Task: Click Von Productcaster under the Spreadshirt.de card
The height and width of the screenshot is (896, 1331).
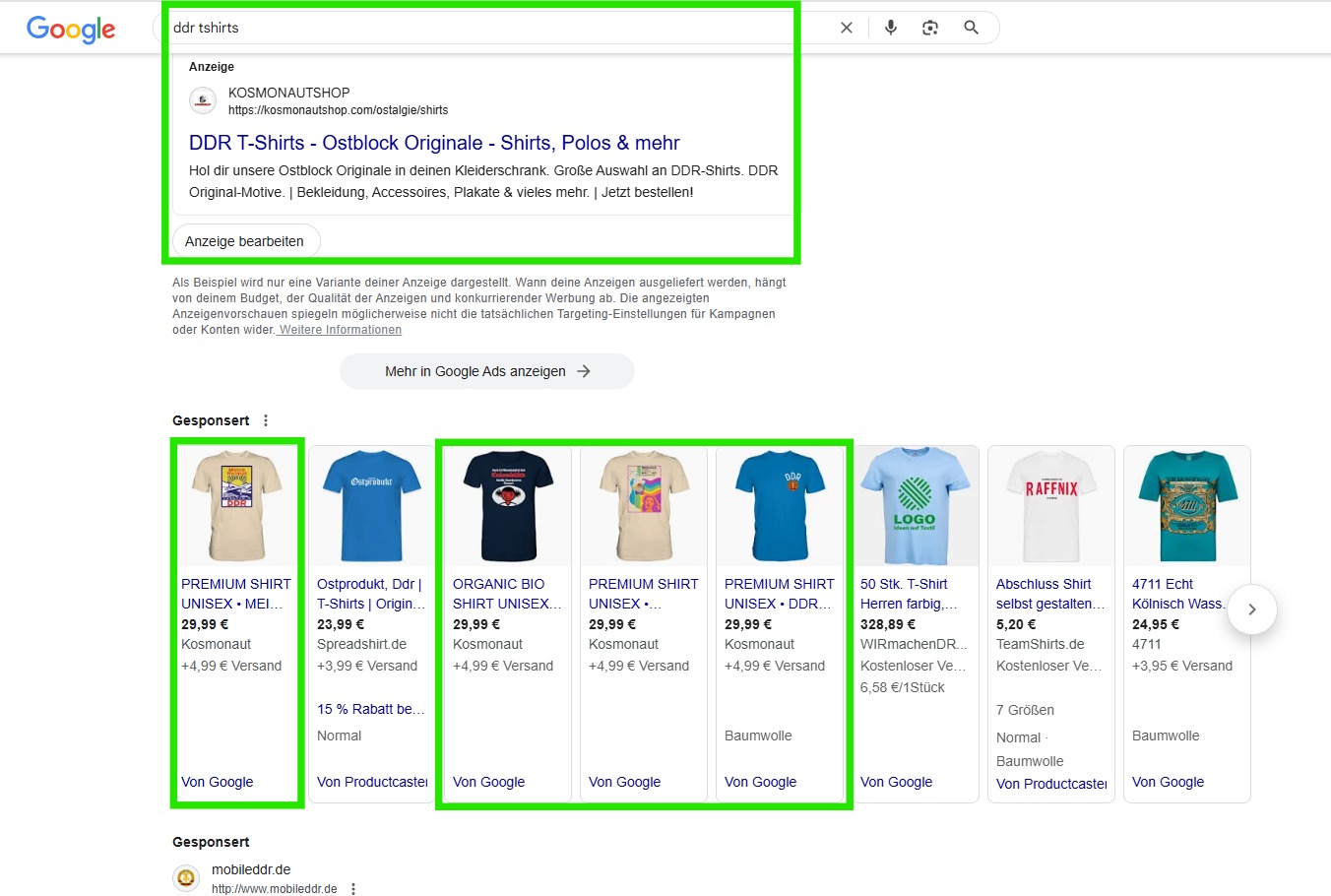Action: pyautogui.click(x=372, y=782)
